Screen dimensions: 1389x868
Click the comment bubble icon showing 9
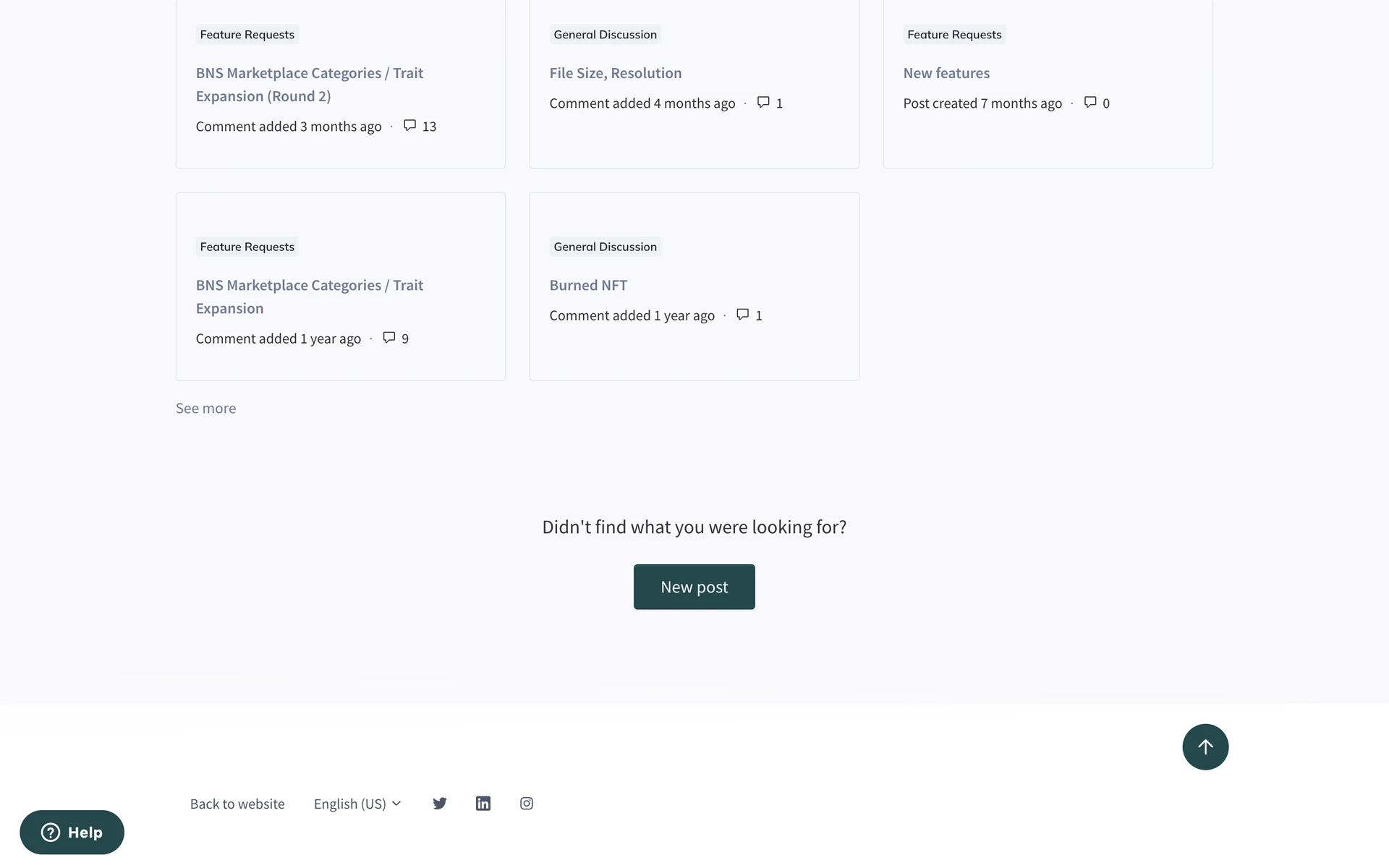389,337
